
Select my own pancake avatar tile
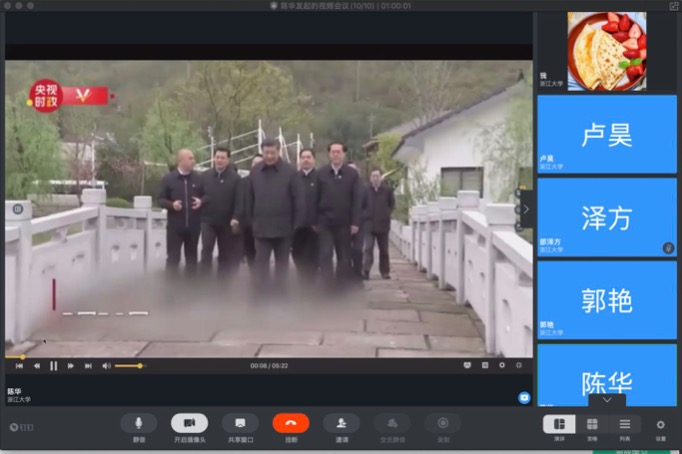pyautogui.click(x=607, y=51)
